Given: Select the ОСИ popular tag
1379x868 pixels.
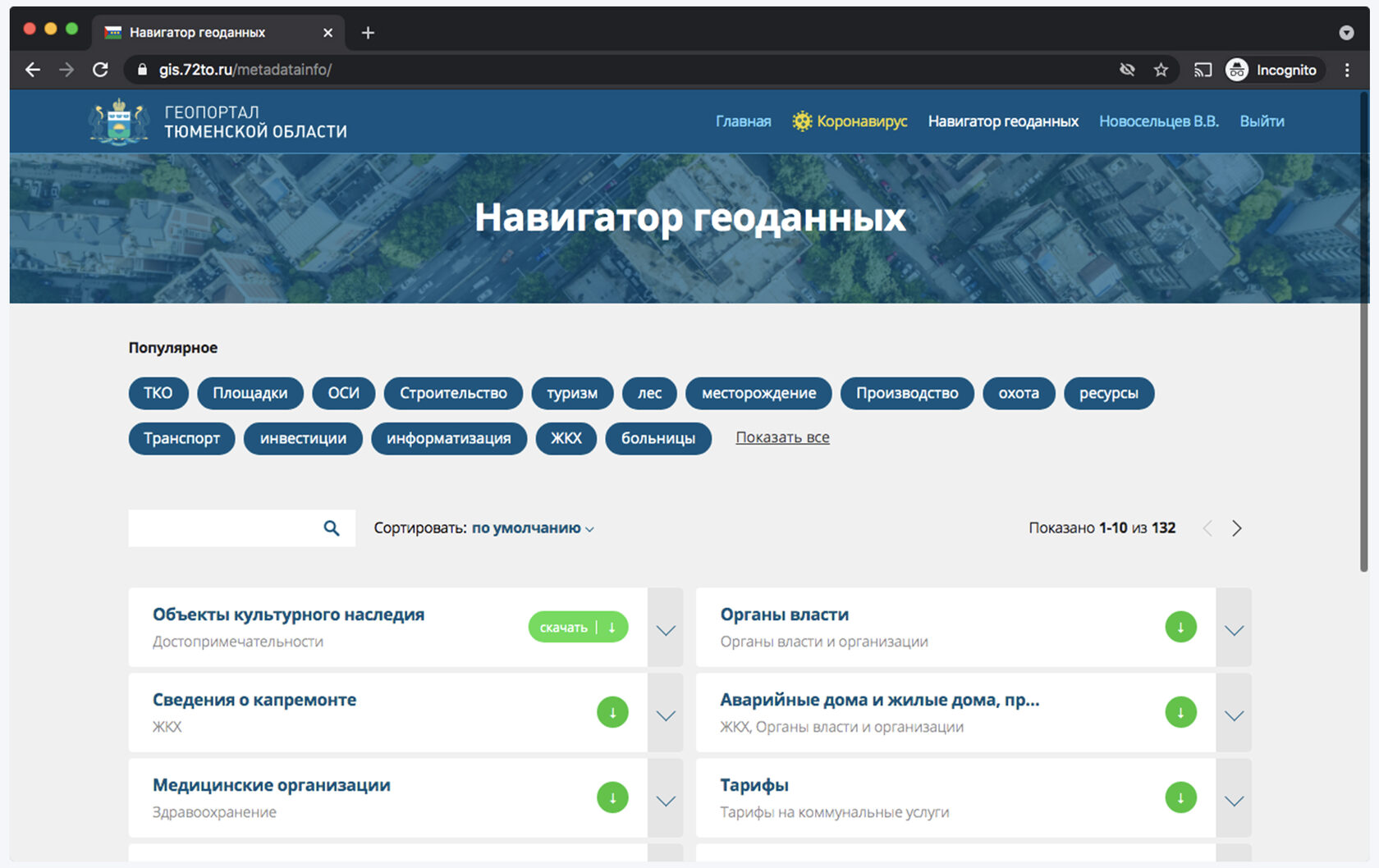Looking at the screenshot, I should pyautogui.click(x=344, y=393).
